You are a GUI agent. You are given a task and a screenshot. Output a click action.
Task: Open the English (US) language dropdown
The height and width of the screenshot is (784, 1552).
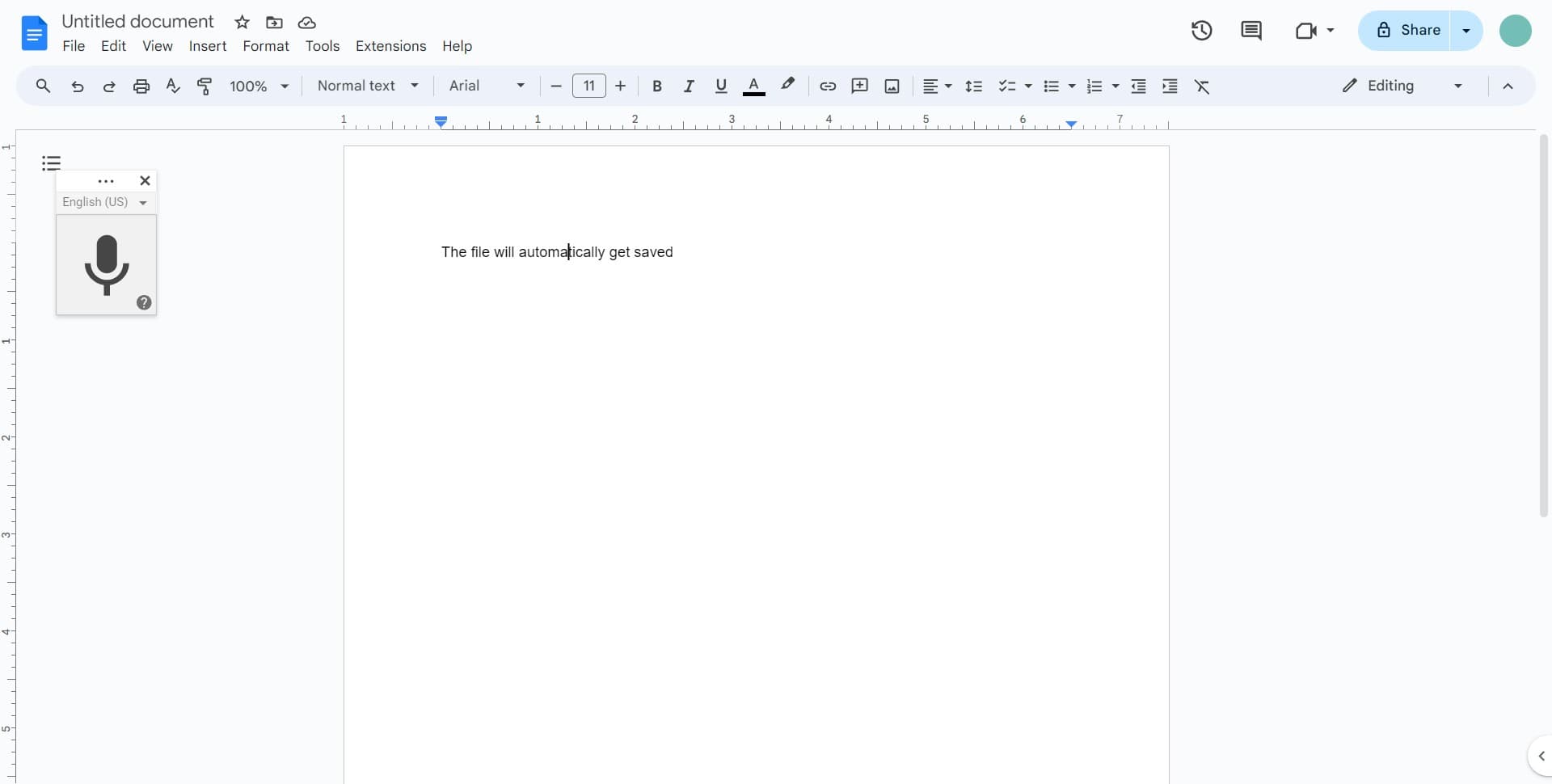[105, 202]
